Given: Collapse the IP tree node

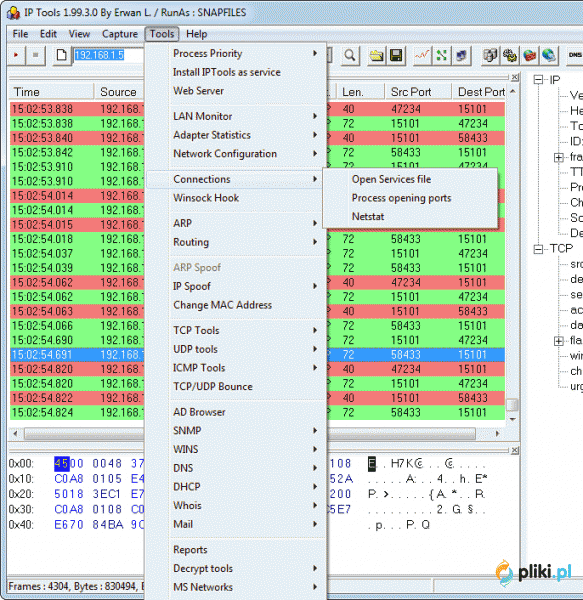Looking at the screenshot, I should coord(538,80).
